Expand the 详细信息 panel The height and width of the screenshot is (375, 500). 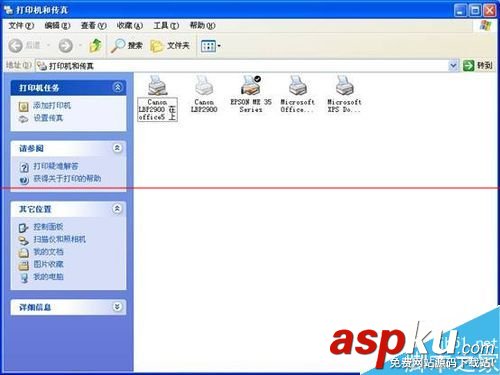[x=117, y=307]
